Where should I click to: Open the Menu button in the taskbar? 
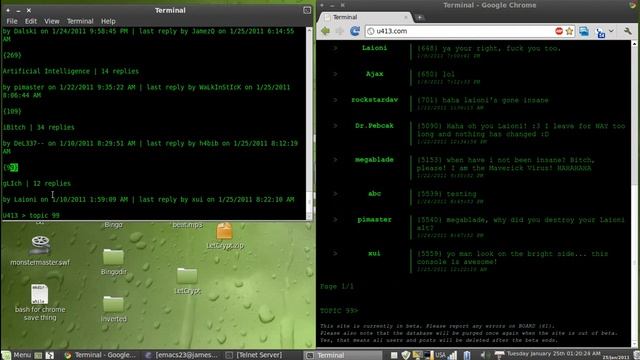(16, 355)
